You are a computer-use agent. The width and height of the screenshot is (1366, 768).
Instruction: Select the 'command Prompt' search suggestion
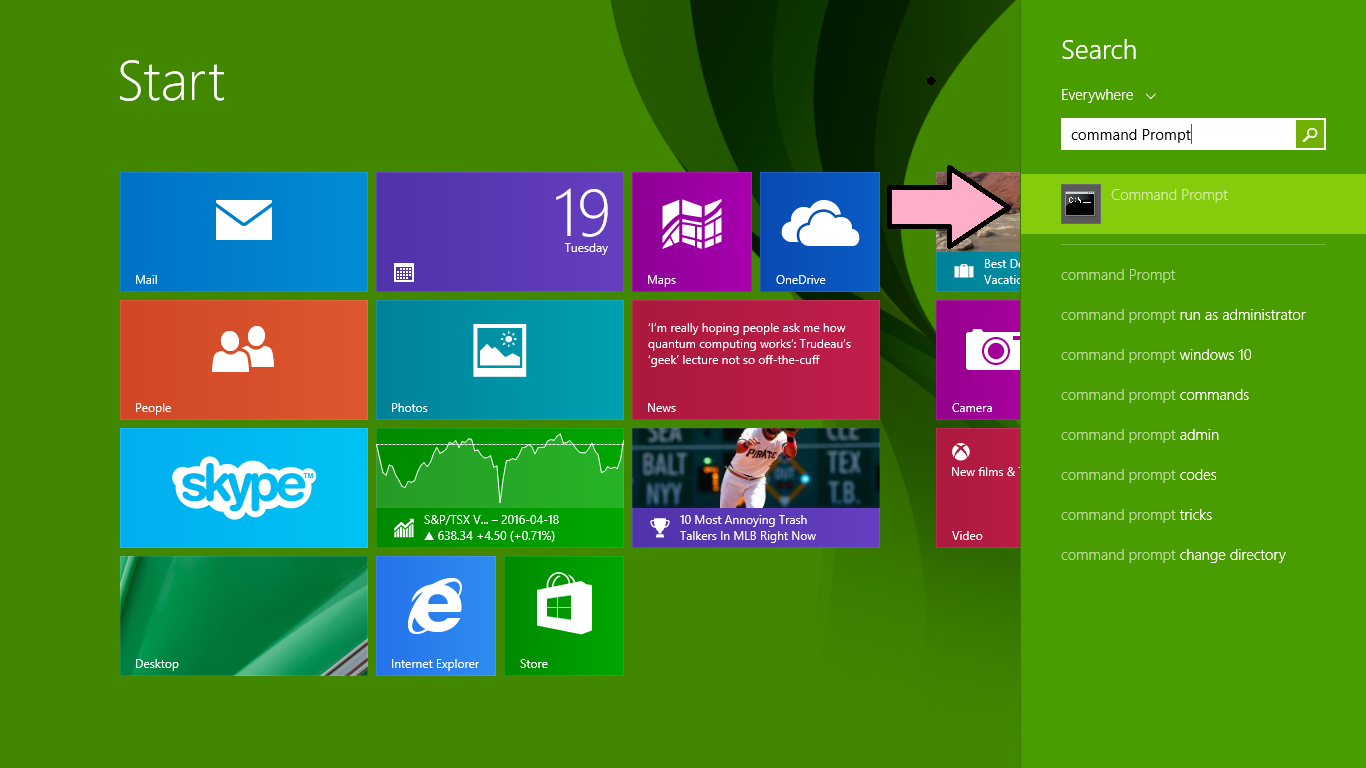click(1118, 275)
